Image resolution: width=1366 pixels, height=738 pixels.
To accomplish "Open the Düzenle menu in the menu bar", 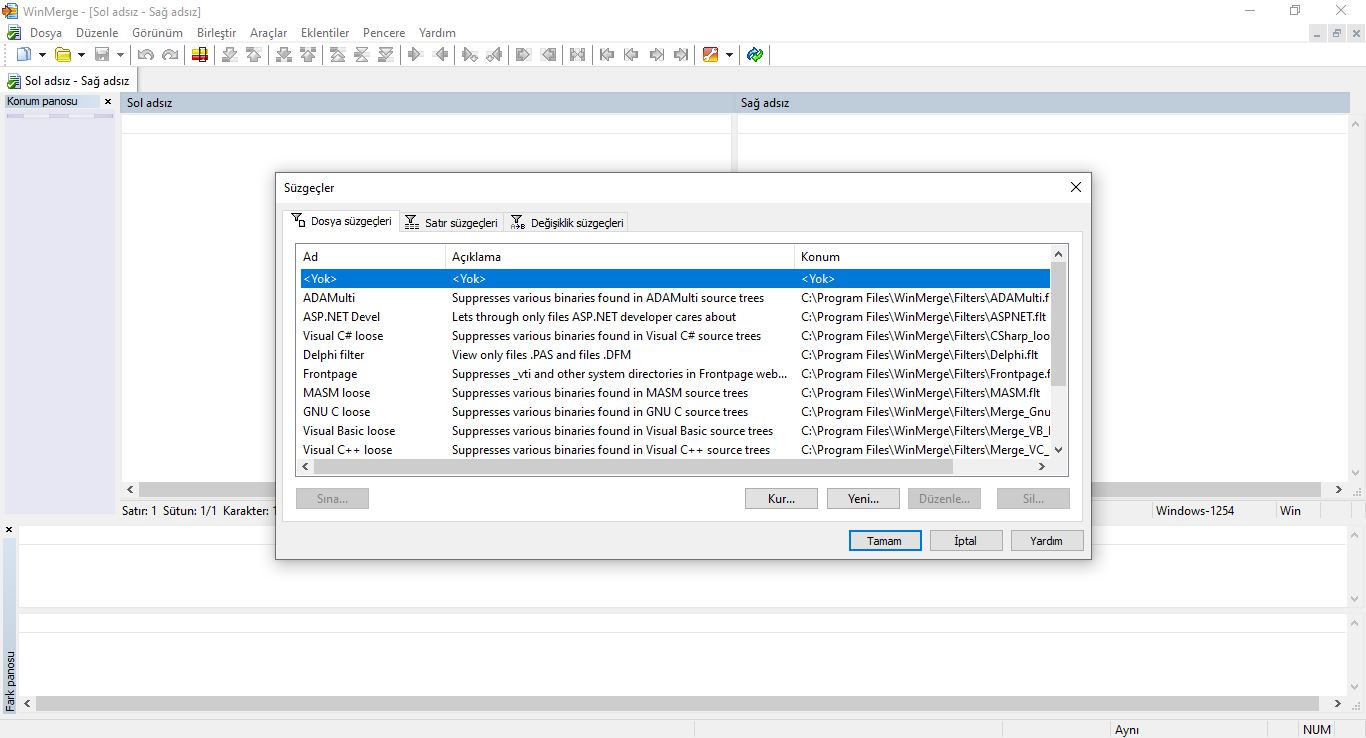I will point(97,33).
